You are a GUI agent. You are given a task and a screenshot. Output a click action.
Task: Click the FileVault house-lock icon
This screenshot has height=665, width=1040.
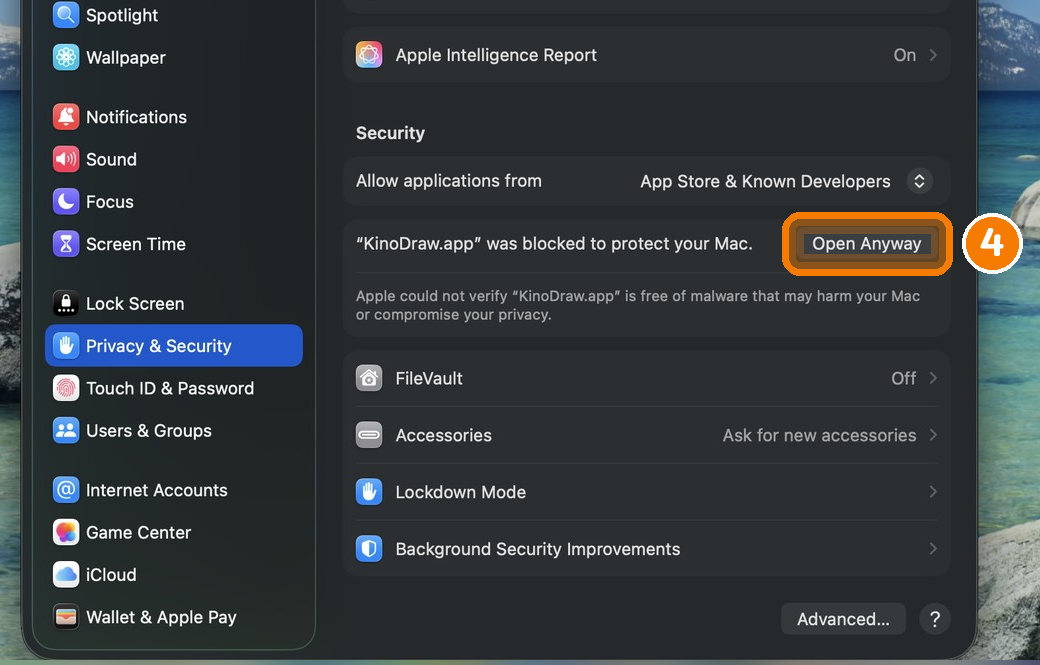[x=369, y=378]
